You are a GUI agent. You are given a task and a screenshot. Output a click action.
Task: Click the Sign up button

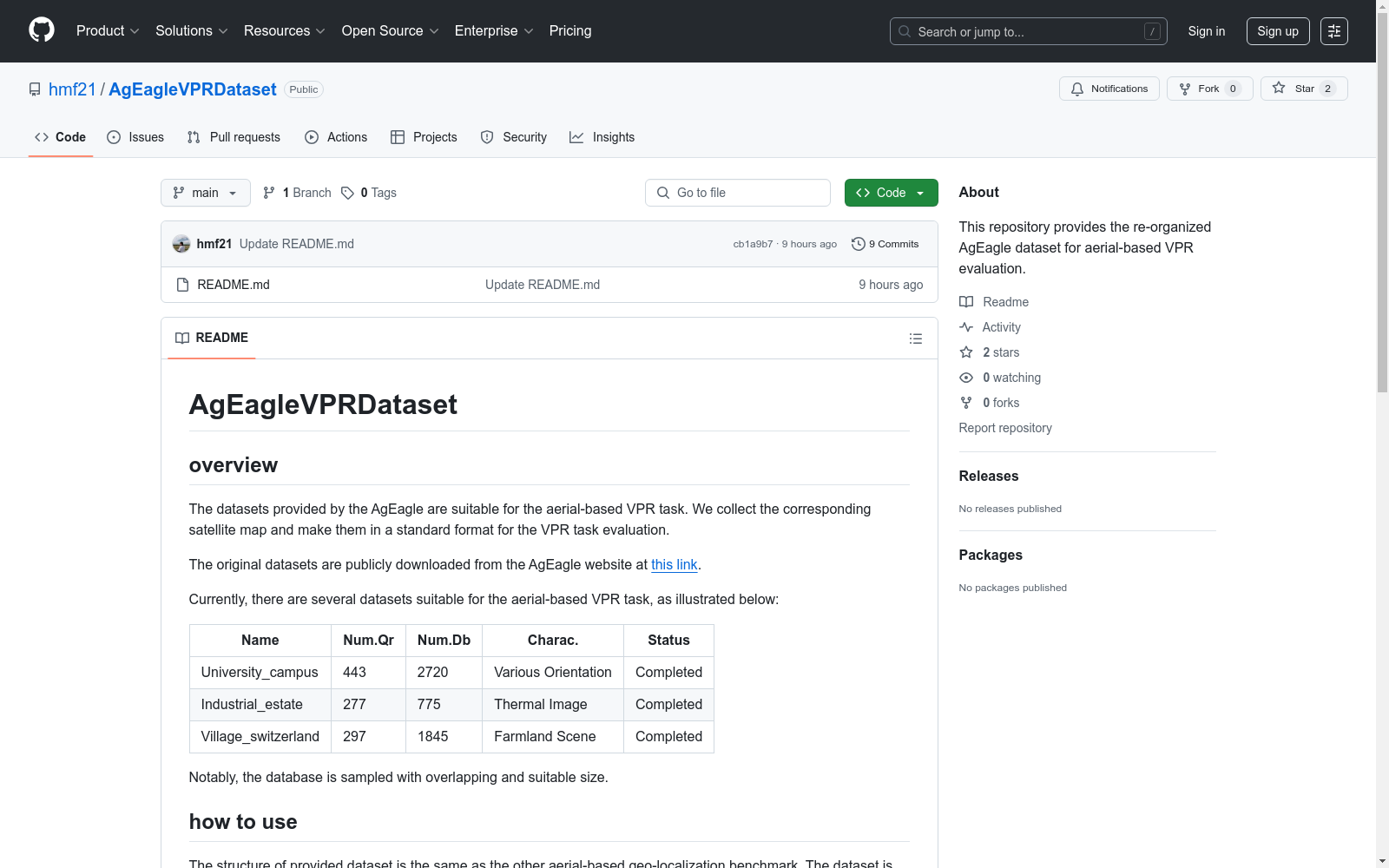point(1278,31)
